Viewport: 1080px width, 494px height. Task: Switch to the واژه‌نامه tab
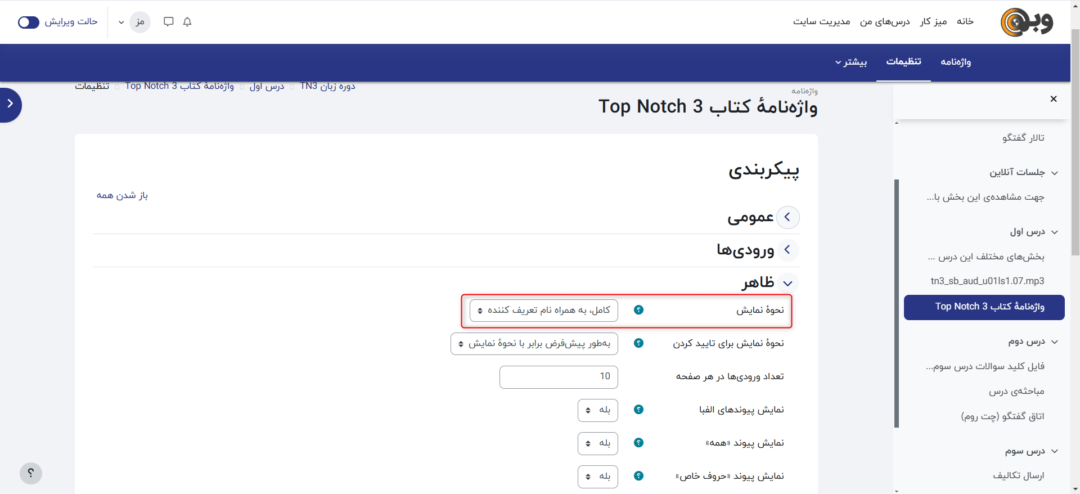pos(956,63)
